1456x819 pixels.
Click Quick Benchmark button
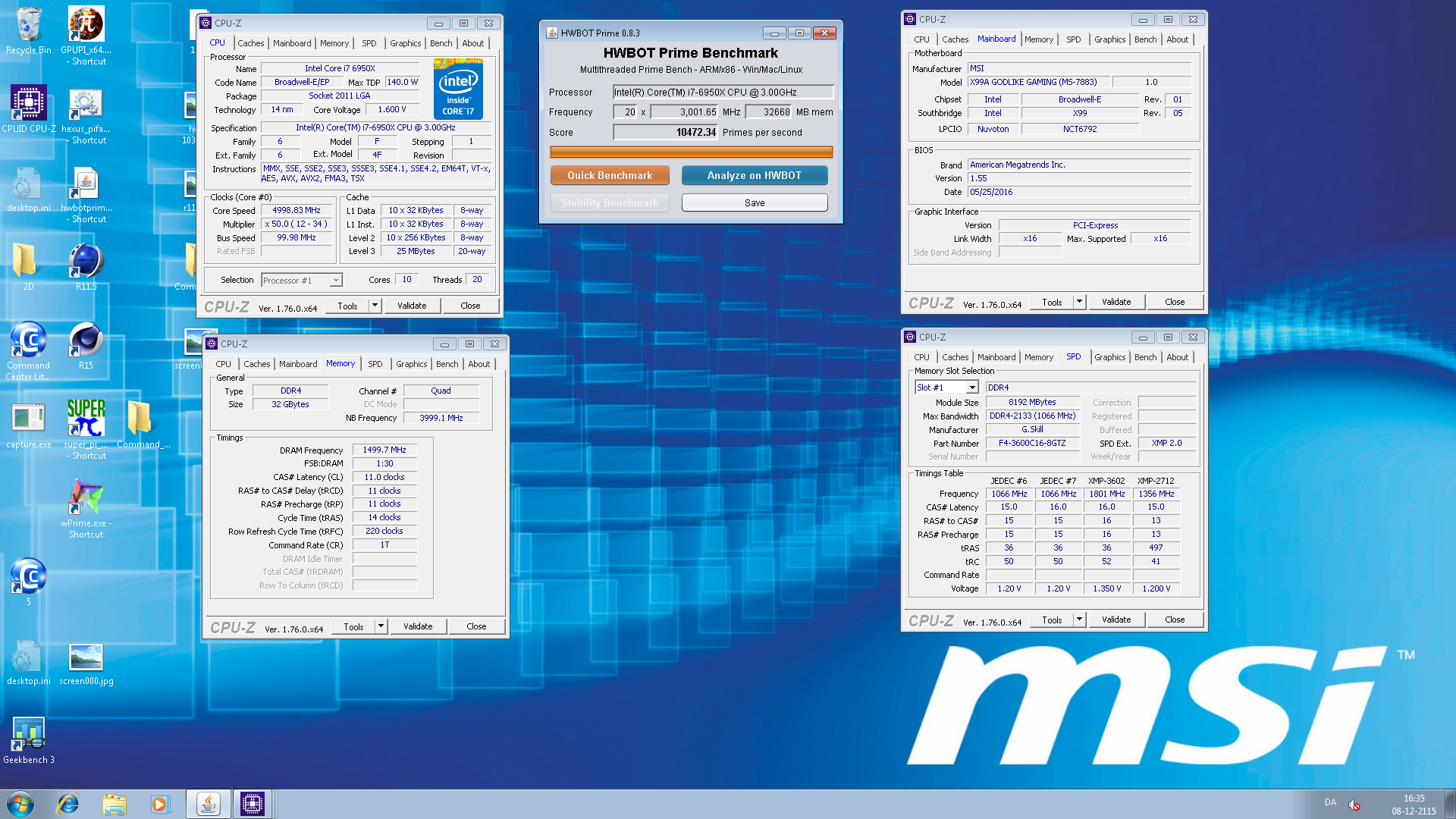click(x=610, y=175)
